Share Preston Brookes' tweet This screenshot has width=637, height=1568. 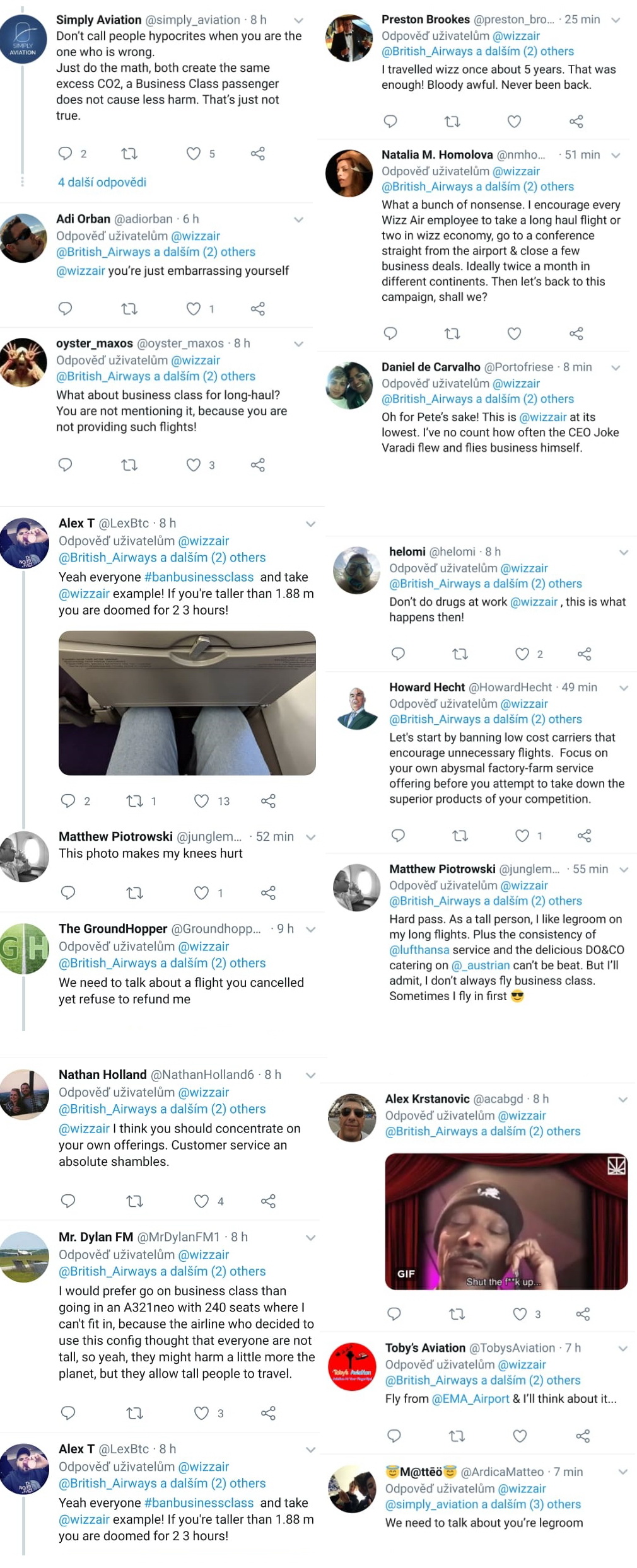(x=576, y=121)
